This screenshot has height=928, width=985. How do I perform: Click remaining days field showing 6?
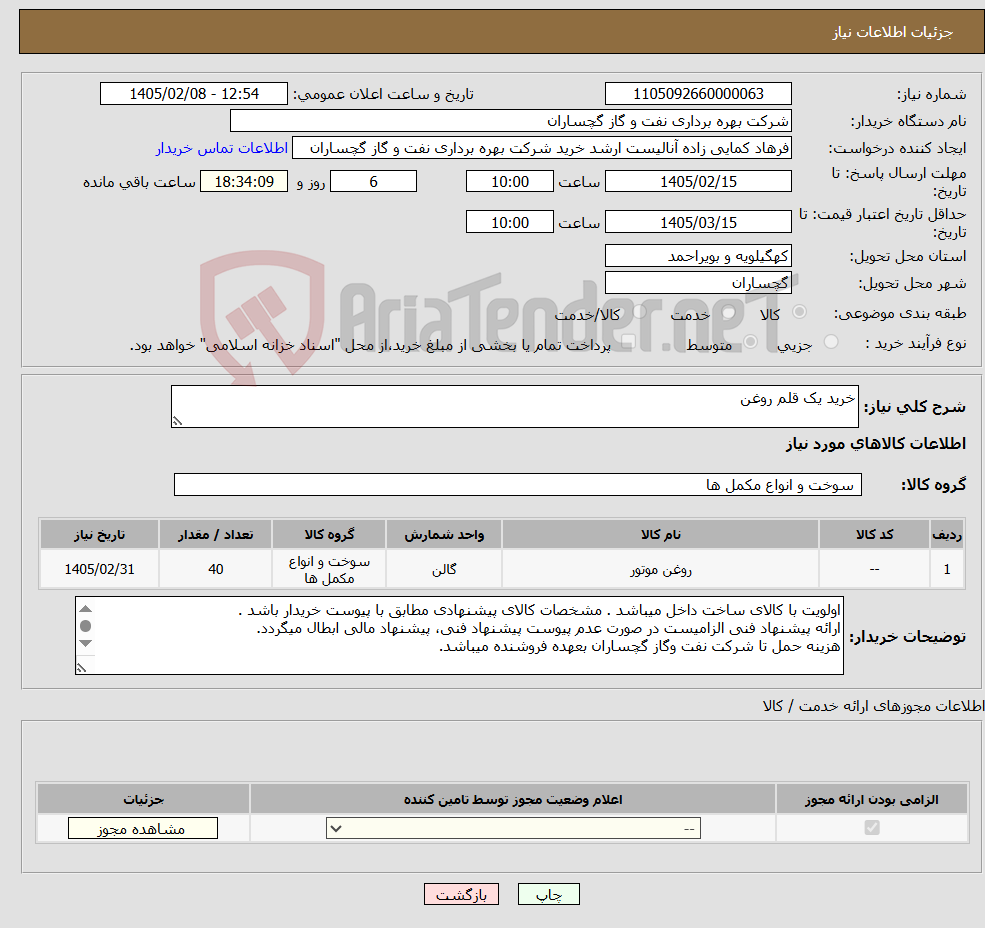coord(373,182)
